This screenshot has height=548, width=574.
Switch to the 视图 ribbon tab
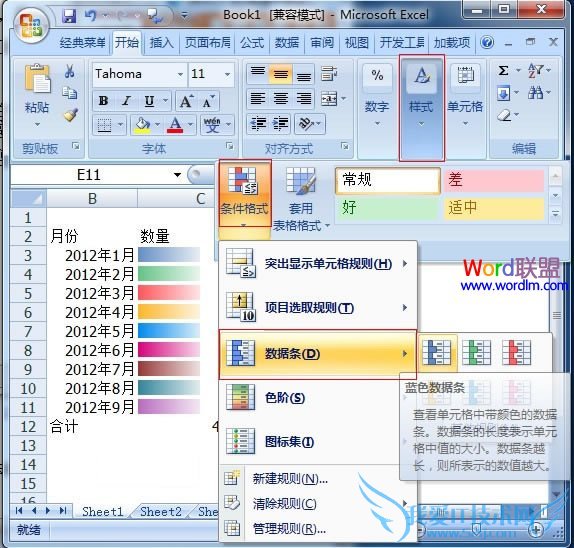click(357, 43)
